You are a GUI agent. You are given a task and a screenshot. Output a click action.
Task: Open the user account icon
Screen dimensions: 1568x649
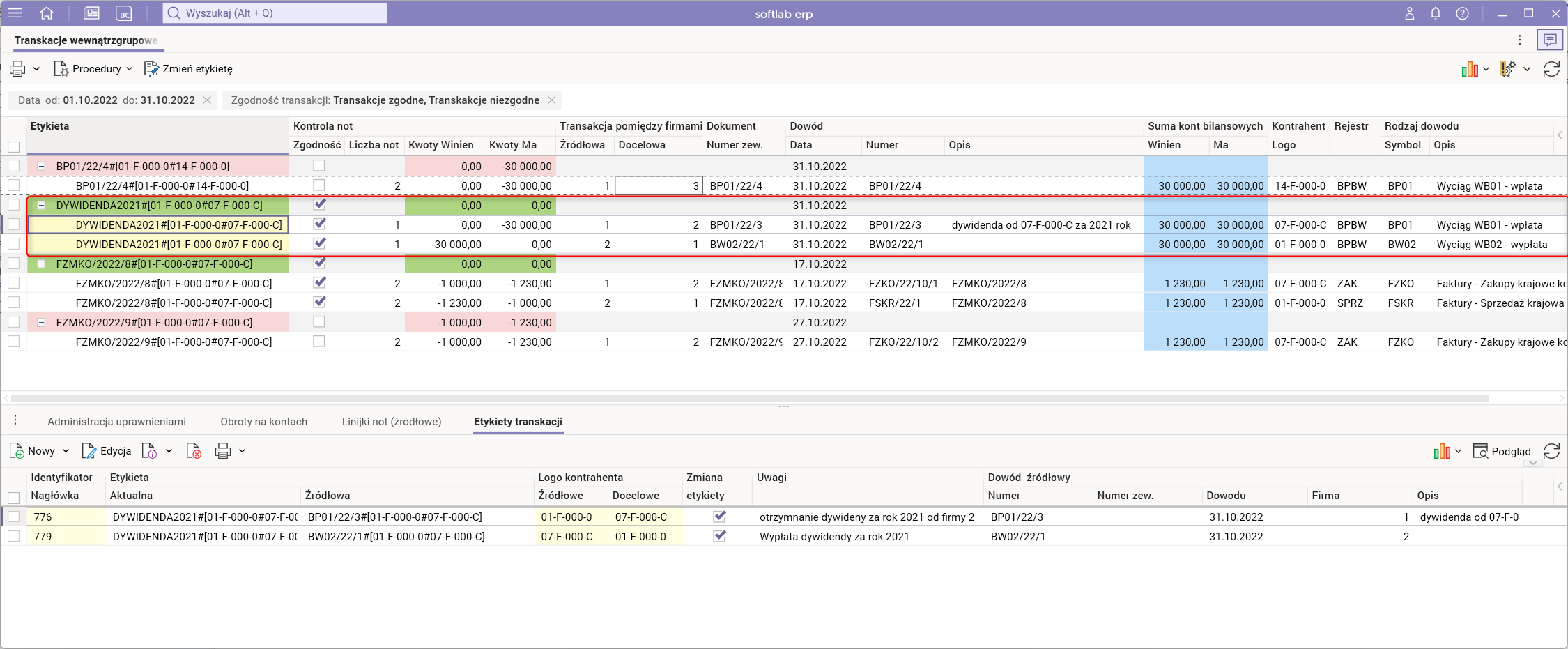[x=1409, y=13]
